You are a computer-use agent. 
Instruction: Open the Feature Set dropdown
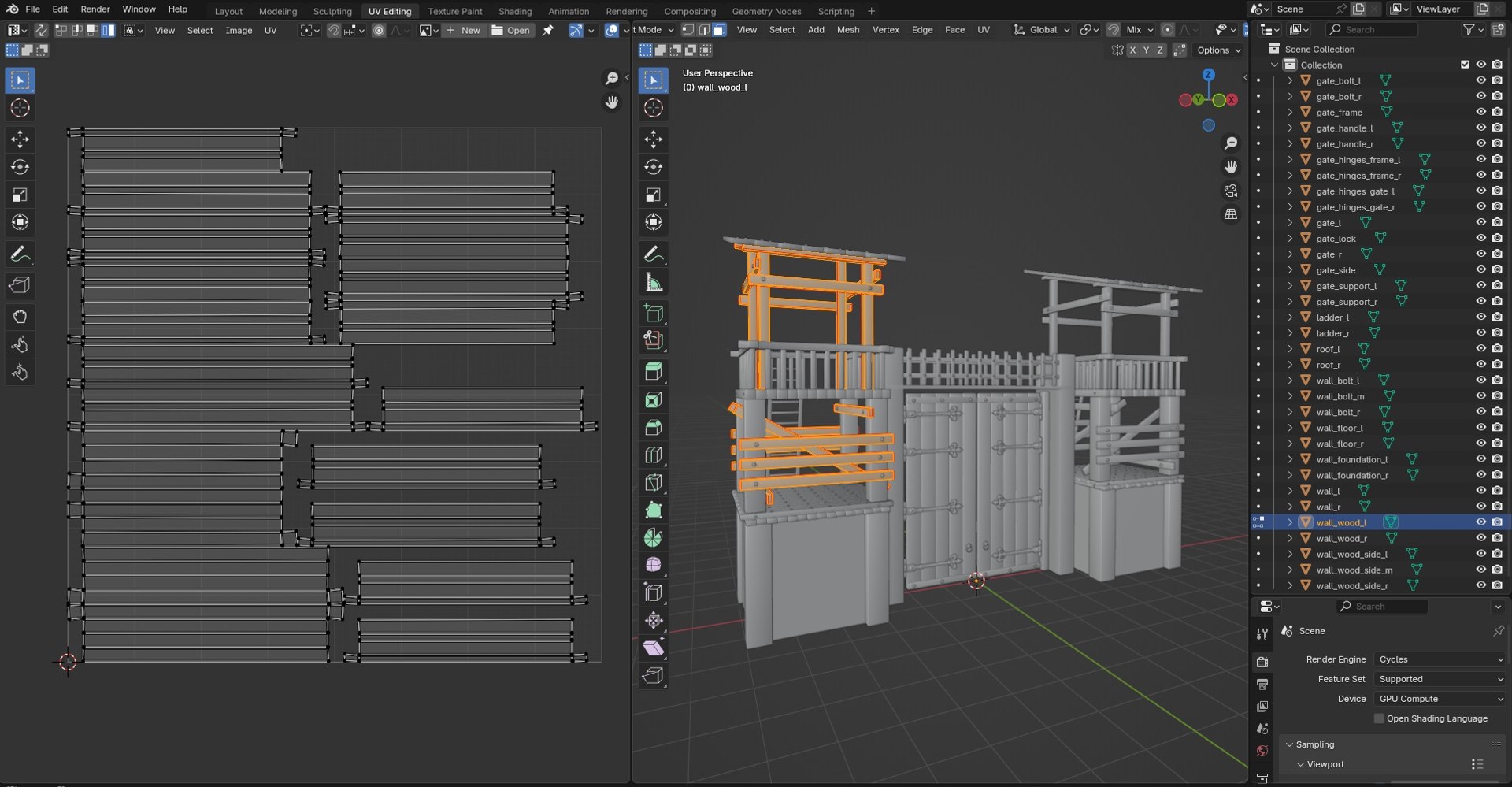[1440, 679]
